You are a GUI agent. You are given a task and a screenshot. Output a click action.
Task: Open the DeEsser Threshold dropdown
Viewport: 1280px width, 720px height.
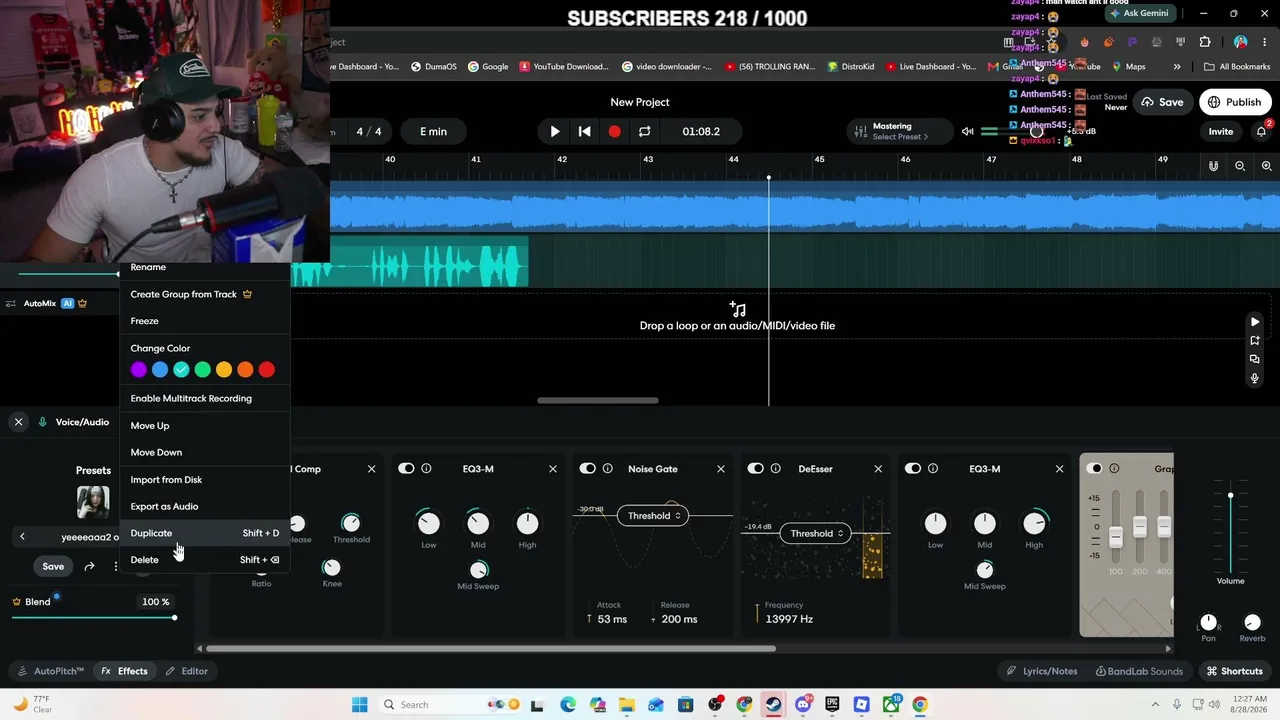[816, 534]
